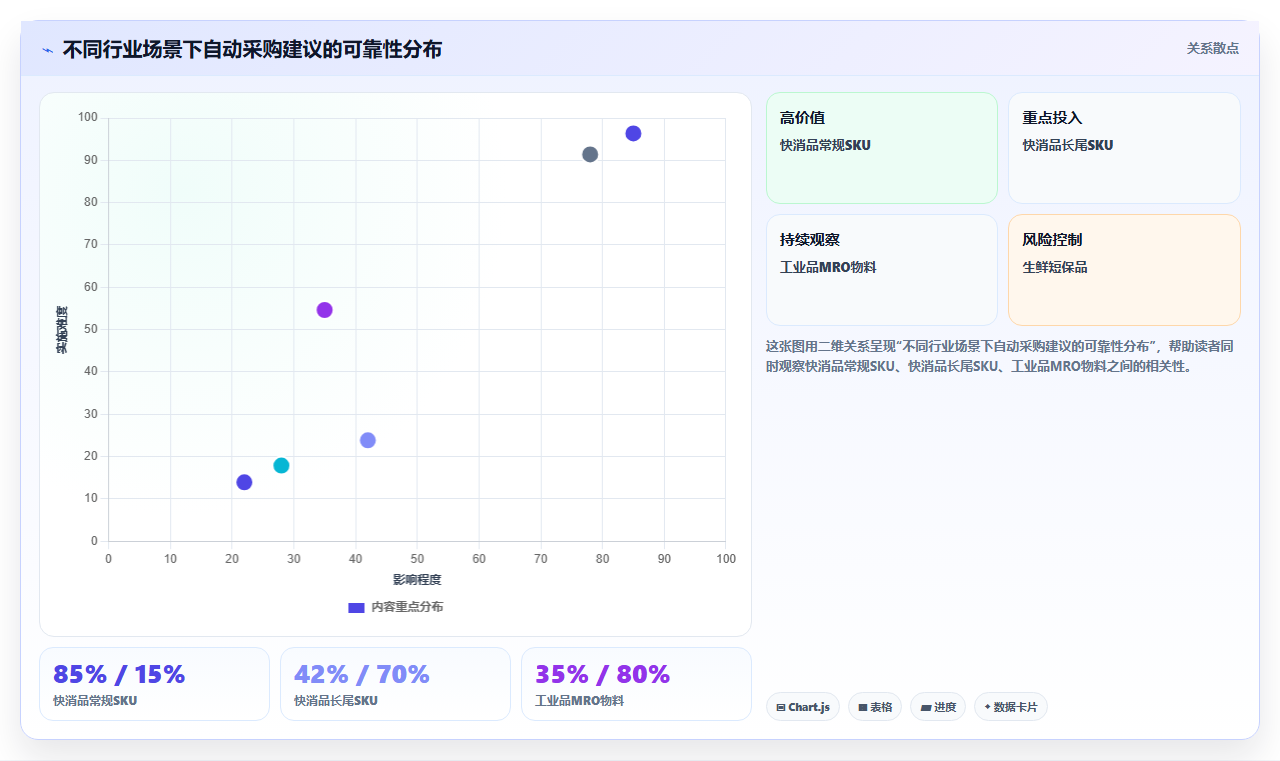Click 快消品长尾SKU label under 42% / 70%
1280x761 pixels.
(x=336, y=701)
